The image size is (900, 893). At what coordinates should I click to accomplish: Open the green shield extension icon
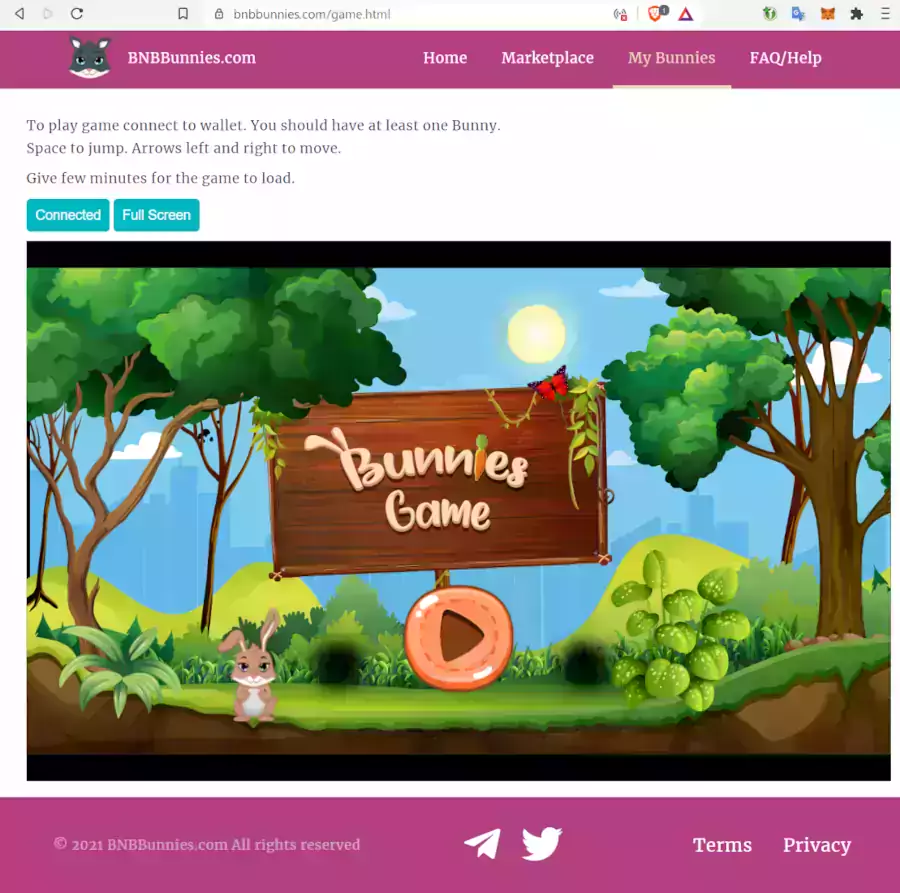(769, 14)
